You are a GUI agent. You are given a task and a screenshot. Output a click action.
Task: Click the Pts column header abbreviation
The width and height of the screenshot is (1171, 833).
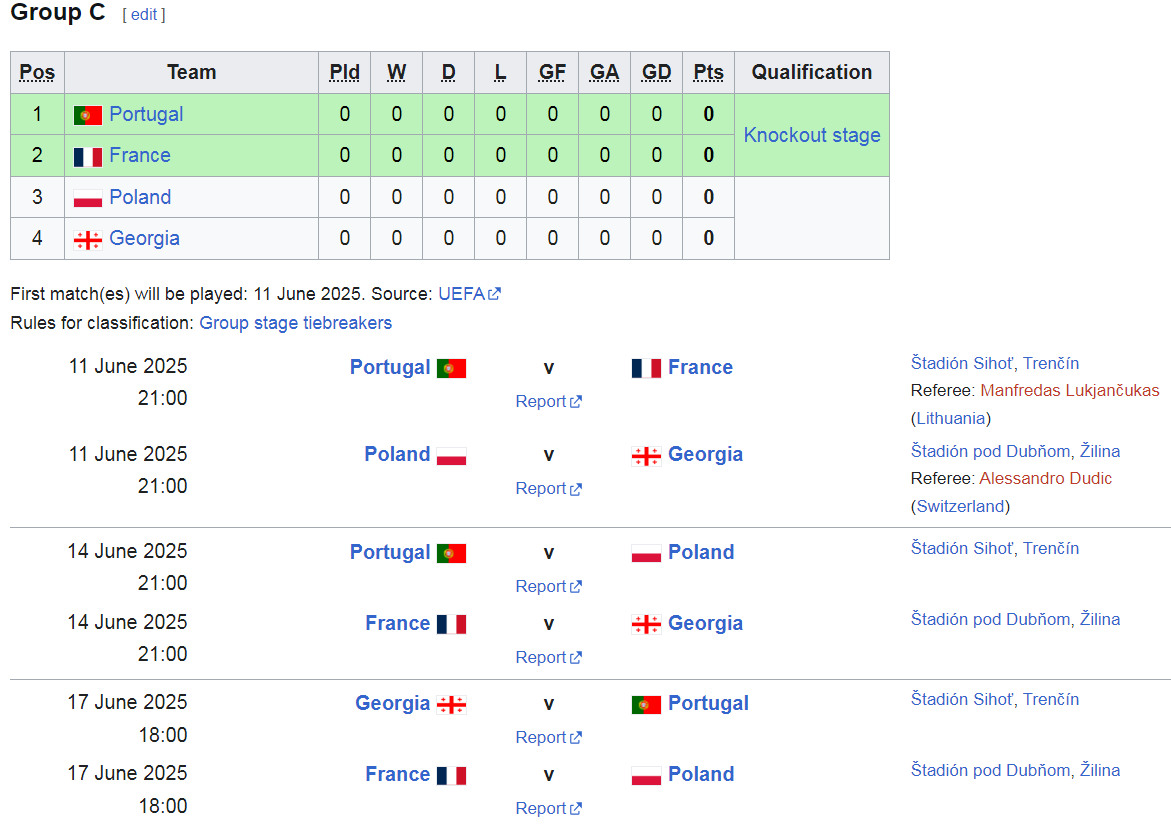pyautogui.click(x=709, y=72)
